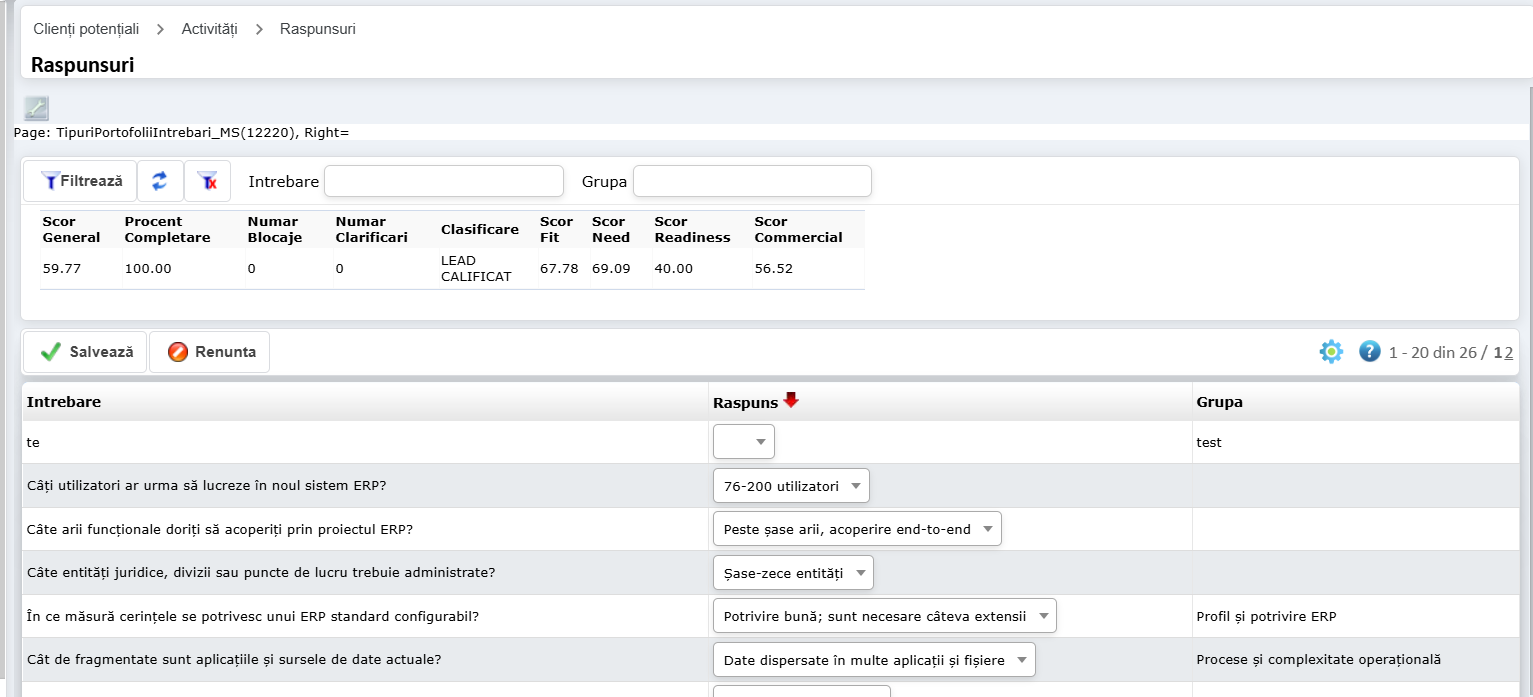Clear filters with the funnel-X icon
1533x697 pixels.
pyautogui.click(x=207, y=181)
